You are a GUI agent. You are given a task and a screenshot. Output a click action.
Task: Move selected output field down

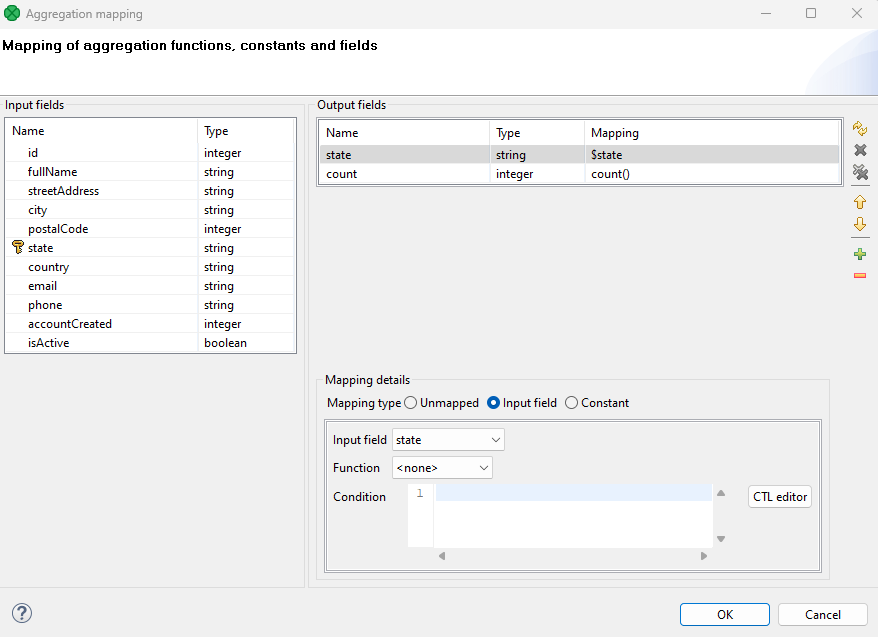(859, 224)
